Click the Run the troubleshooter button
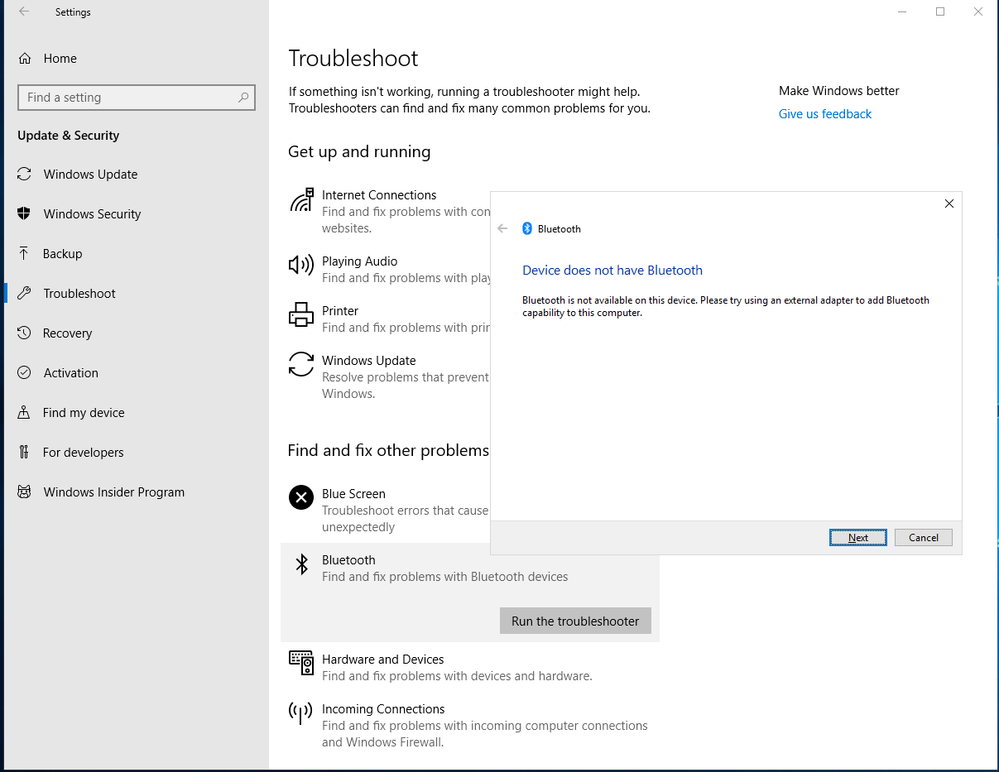999x772 pixels. pos(575,621)
